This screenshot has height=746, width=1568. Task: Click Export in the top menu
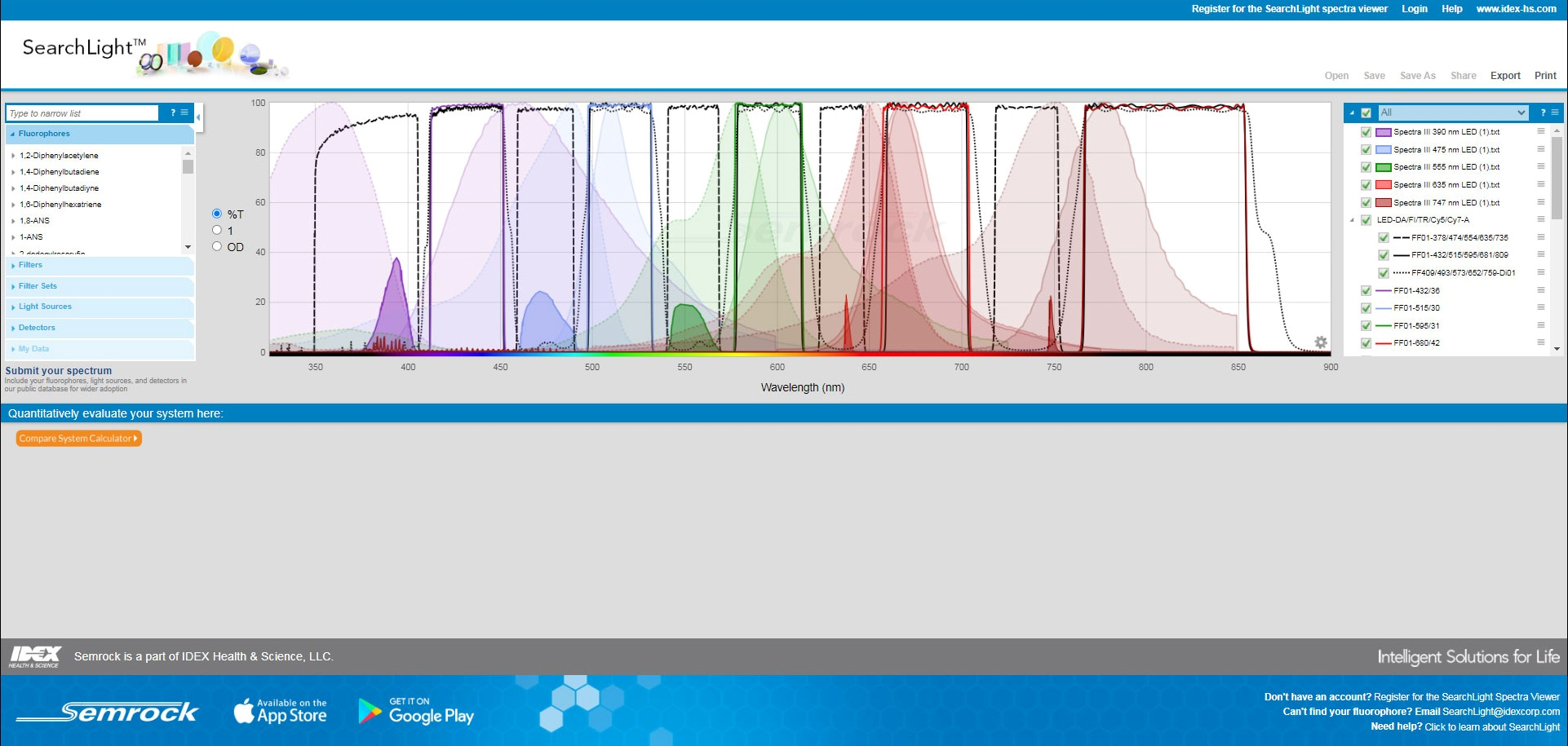click(1505, 76)
